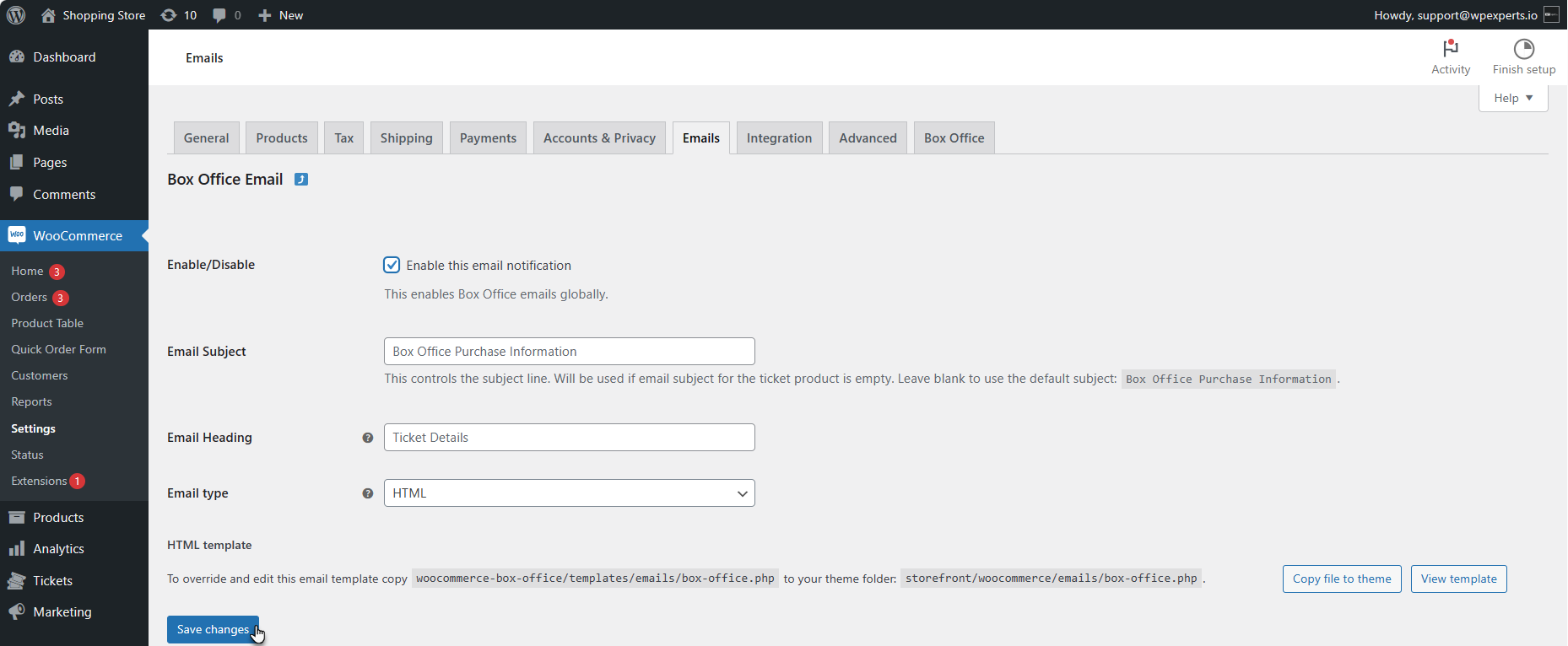Open the Orders submenu link
Screen dimensions: 1568x646
point(30,297)
